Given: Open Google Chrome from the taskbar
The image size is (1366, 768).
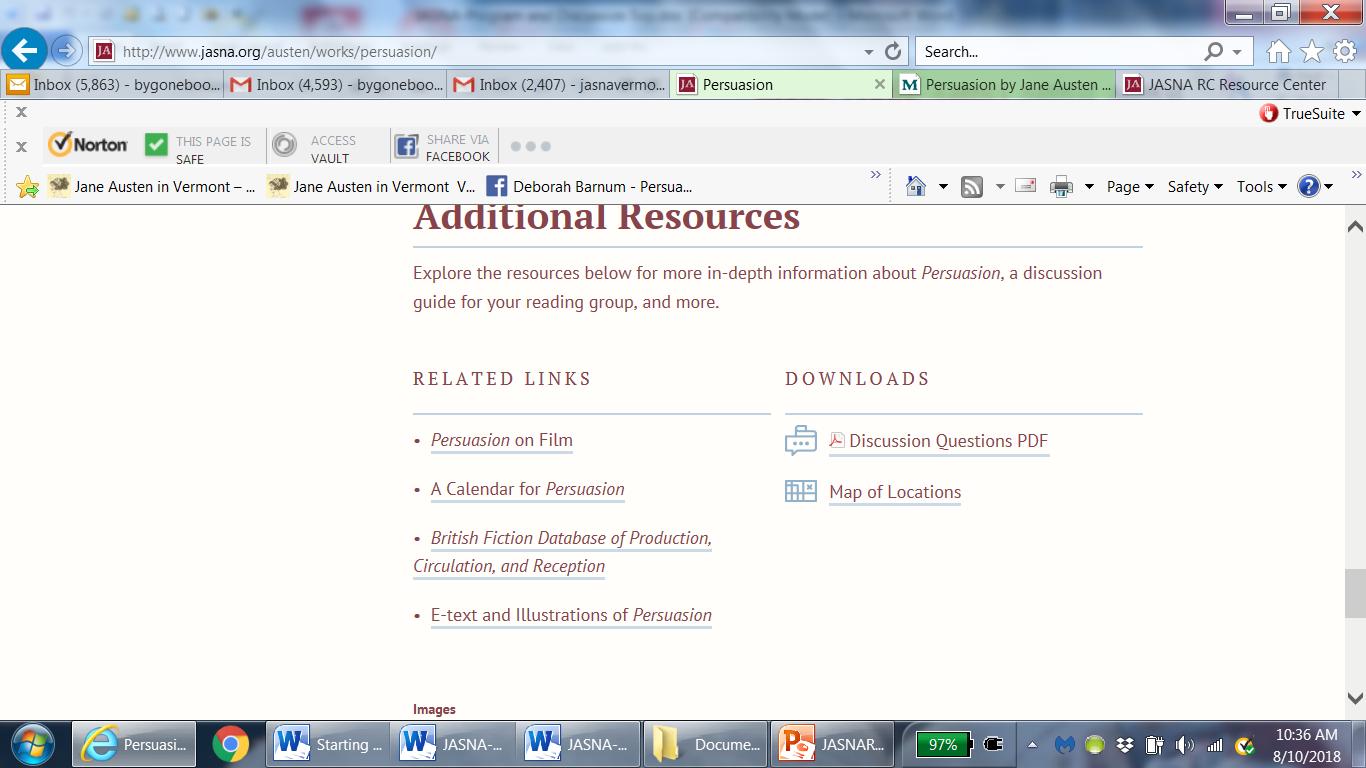Looking at the screenshot, I should click(230, 744).
